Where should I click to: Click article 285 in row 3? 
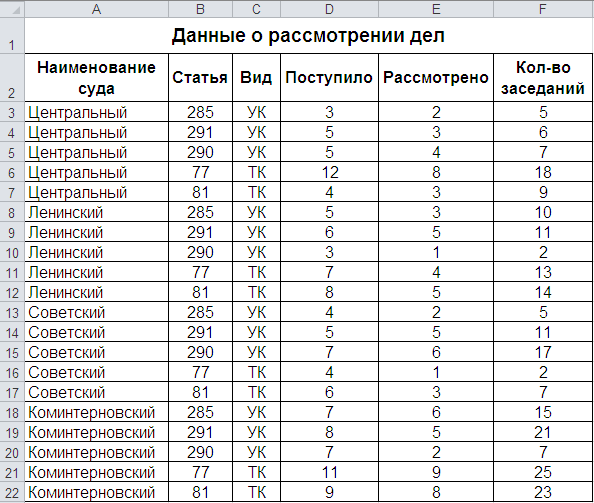pyautogui.click(x=200, y=112)
